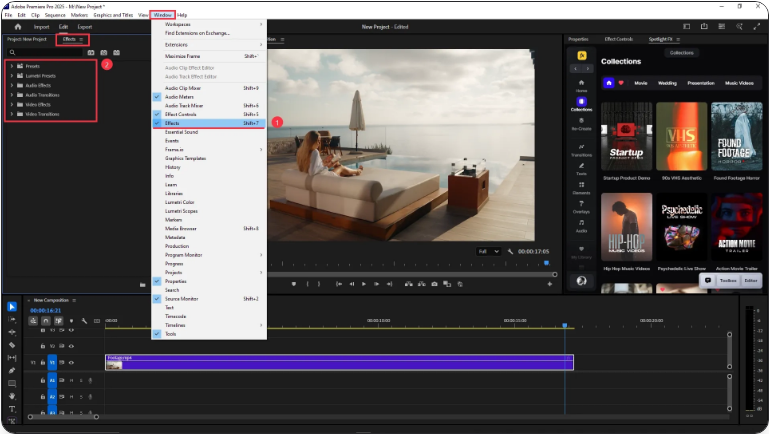Open the Full playback resolution dropdown
This screenshot has width=769, height=434.
(x=489, y=251)
